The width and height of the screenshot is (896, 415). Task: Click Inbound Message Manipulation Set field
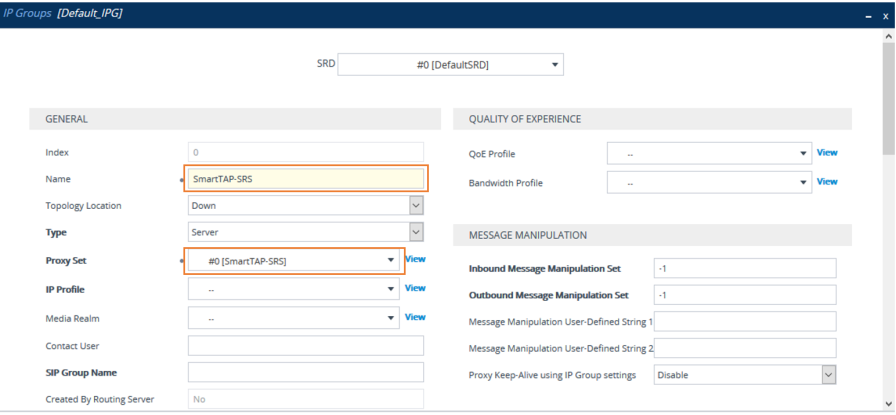(x=744, y=268)
